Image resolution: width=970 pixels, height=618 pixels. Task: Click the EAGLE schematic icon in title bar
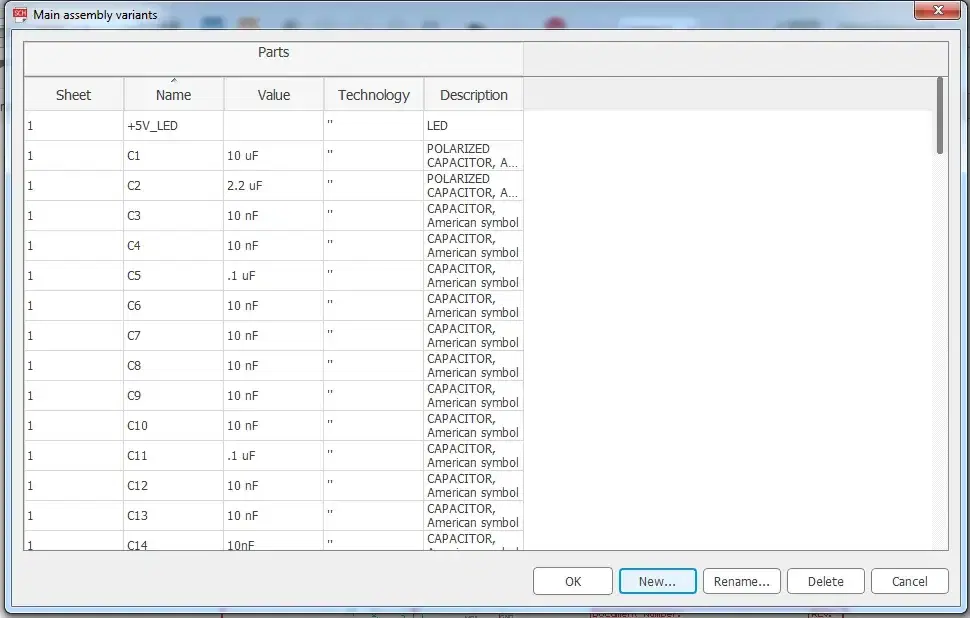coord(18,15)
